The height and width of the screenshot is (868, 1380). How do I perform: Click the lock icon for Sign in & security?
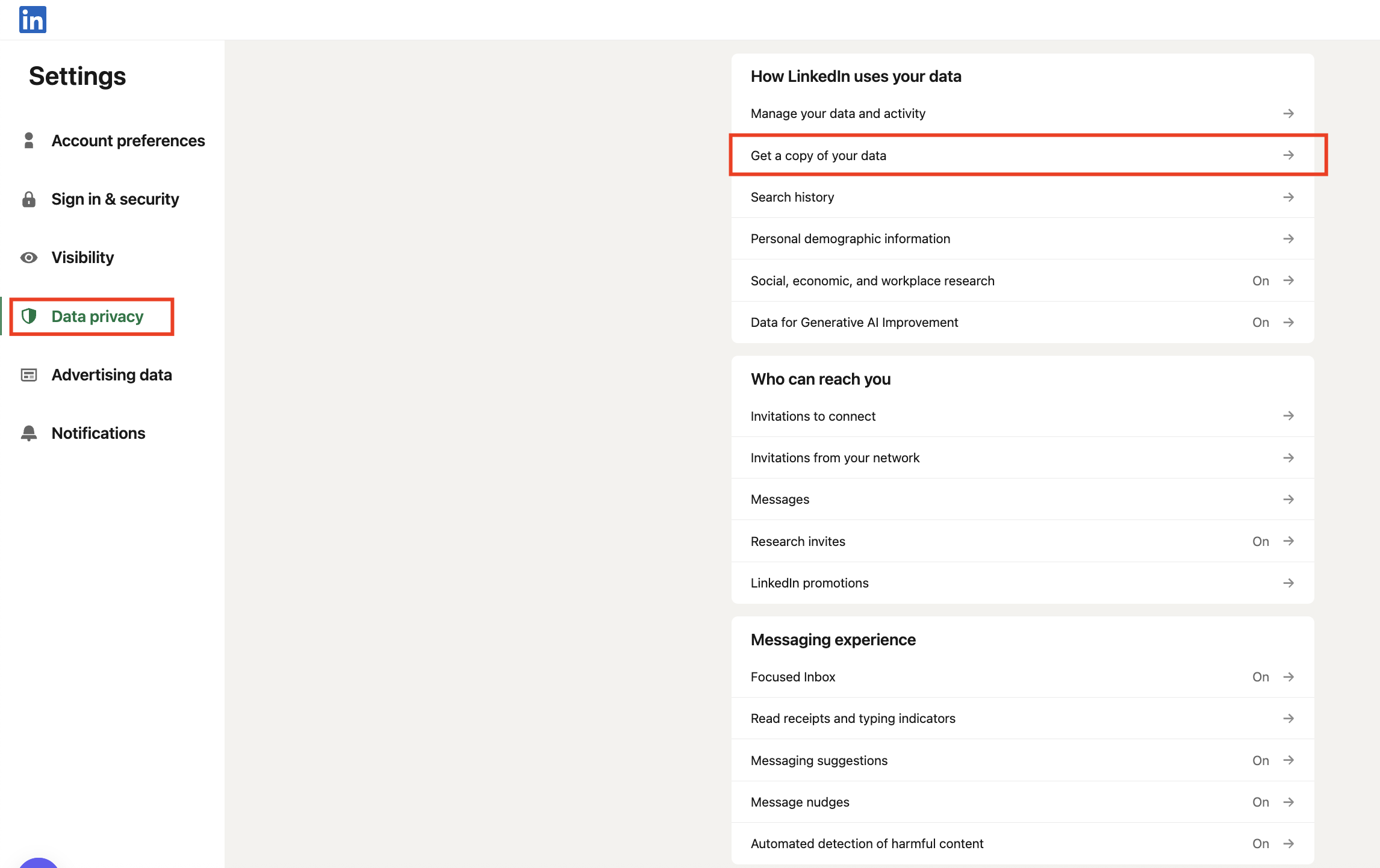tap(29, 199)
